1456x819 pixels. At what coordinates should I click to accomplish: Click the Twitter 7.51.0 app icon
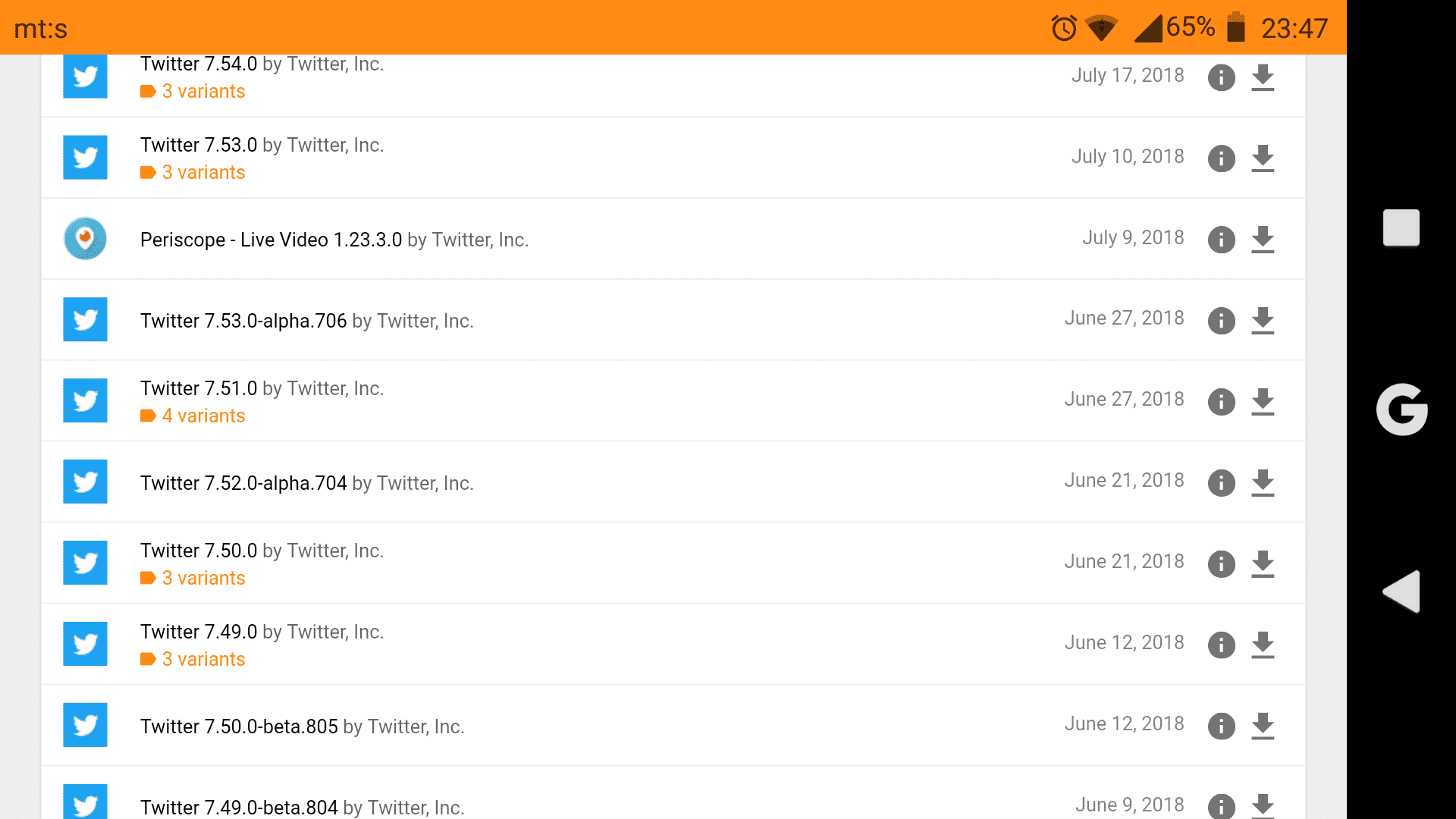85,400
